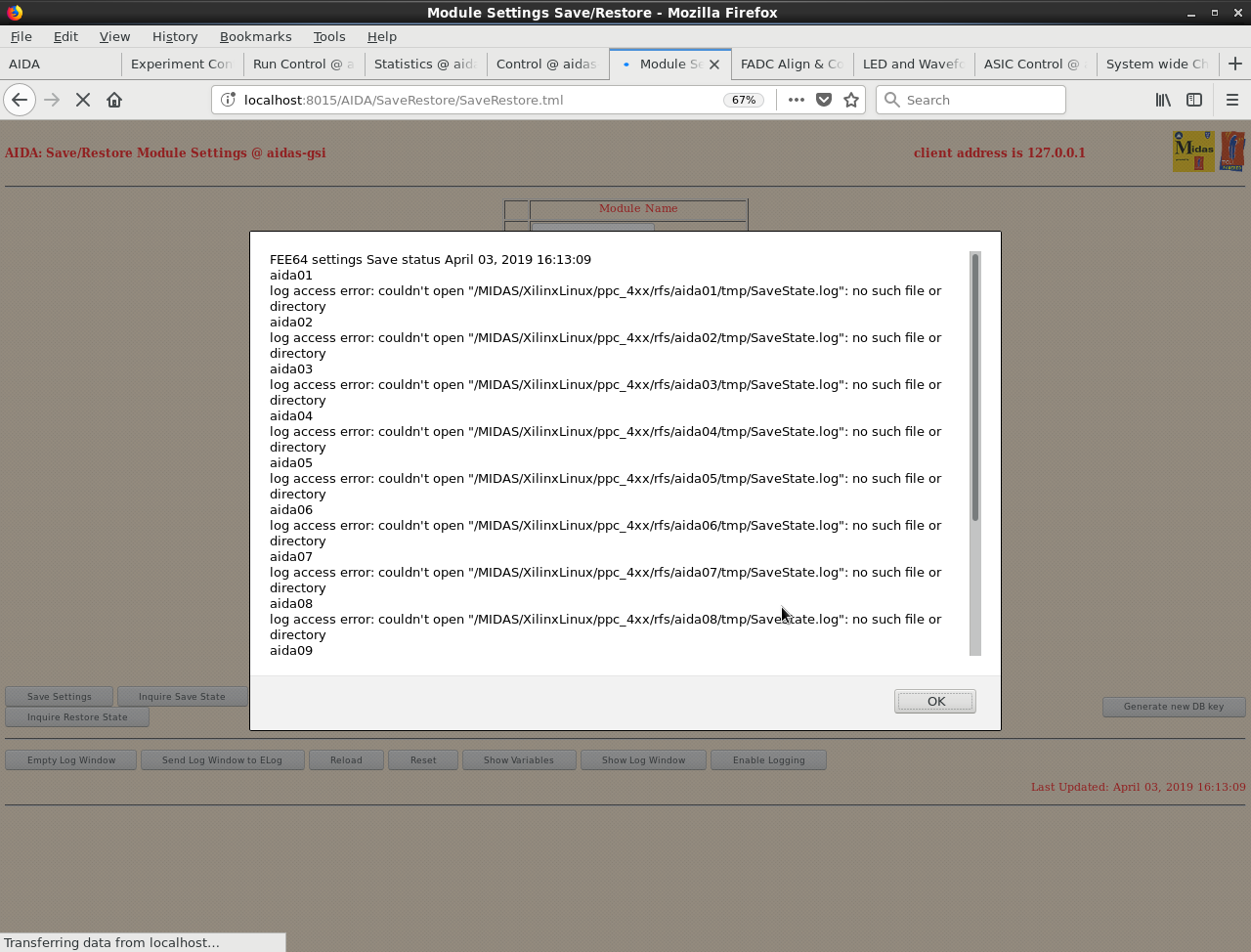Click the dialog's vertical scrollbar thumb
The width and height of the screenshot is (1251, 952).
[x=974, y=387]
